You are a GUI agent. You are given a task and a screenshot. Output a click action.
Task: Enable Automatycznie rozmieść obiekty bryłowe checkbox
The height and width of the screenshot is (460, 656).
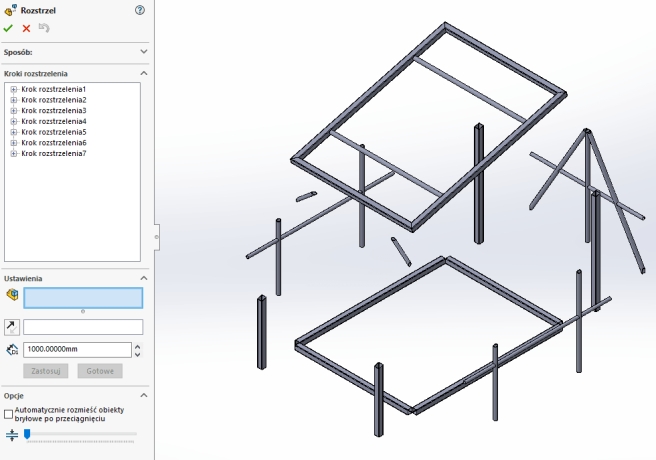tap(8, 414)
